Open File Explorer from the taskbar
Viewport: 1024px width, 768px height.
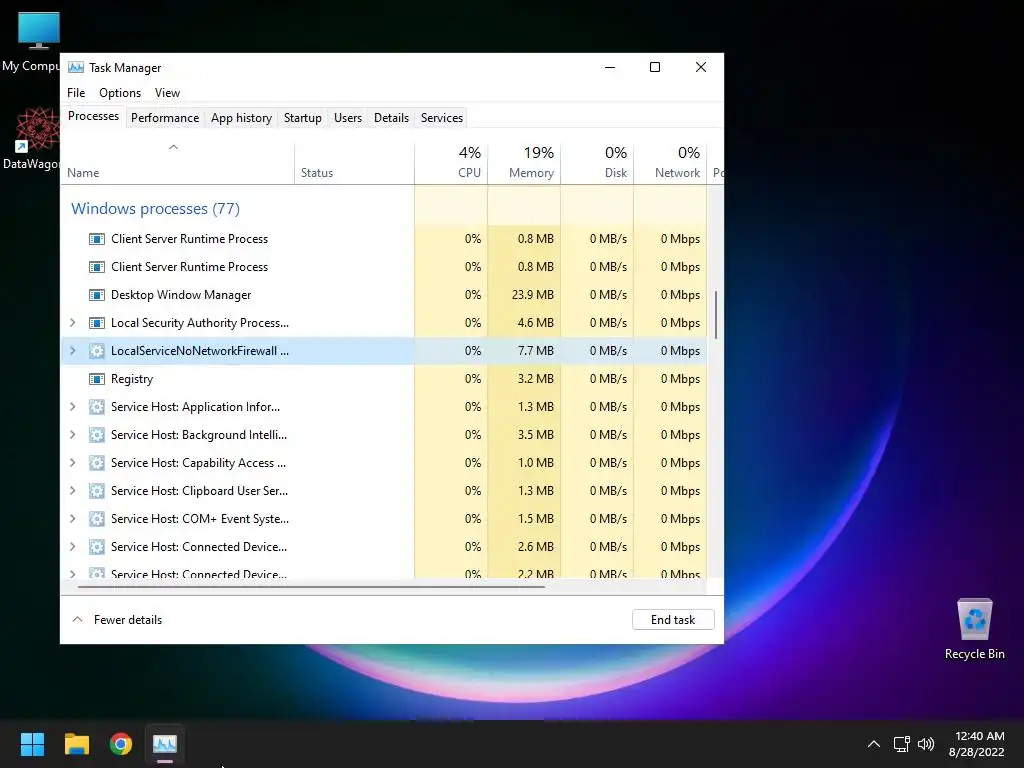[x=76, y=744]
